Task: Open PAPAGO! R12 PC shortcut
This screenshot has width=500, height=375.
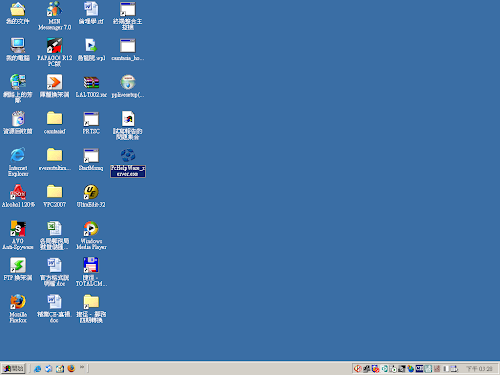Action: [54, 46]
